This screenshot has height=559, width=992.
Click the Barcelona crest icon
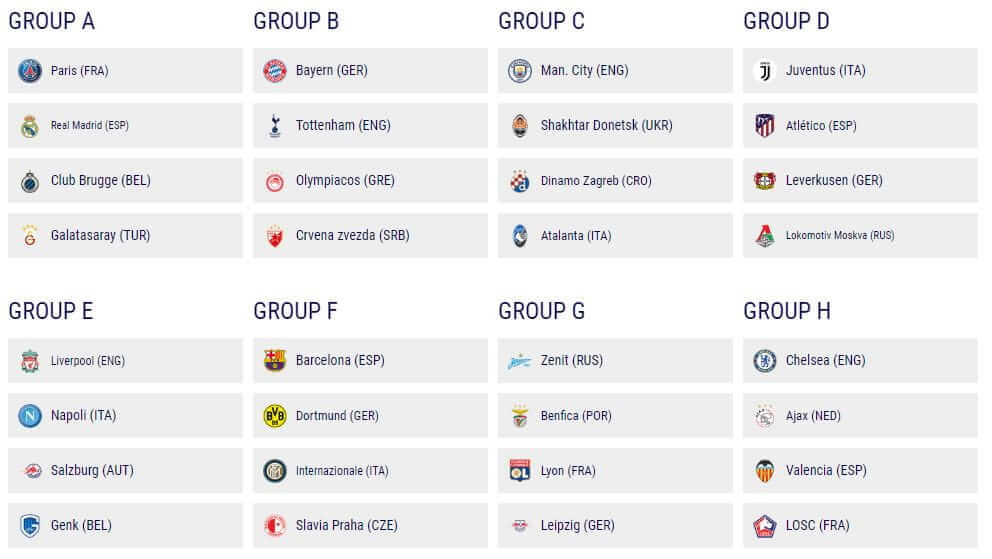coord(274,361)
